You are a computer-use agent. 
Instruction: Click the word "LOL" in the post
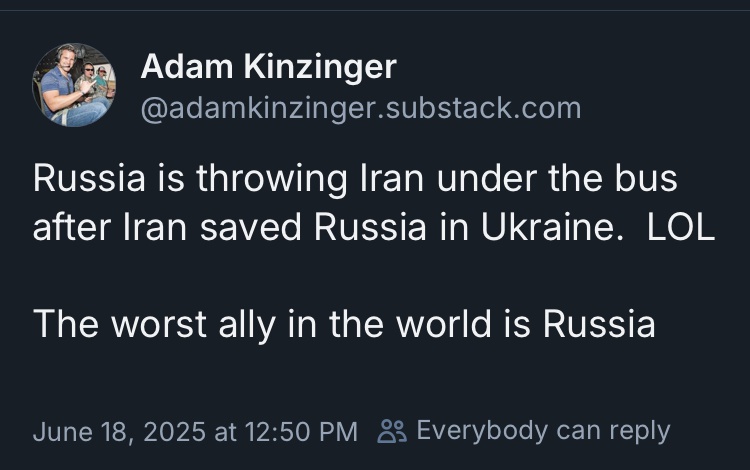[680, 227]
